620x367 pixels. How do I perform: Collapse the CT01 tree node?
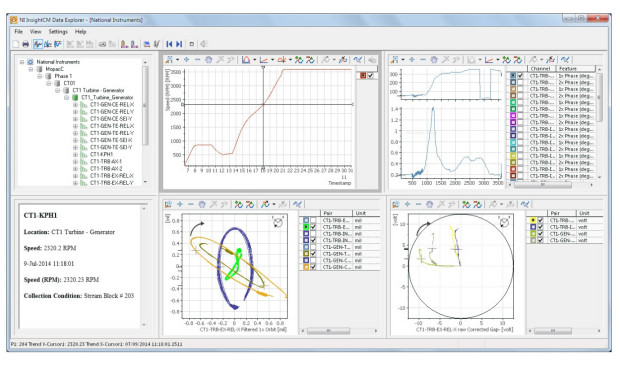point(48,83)
